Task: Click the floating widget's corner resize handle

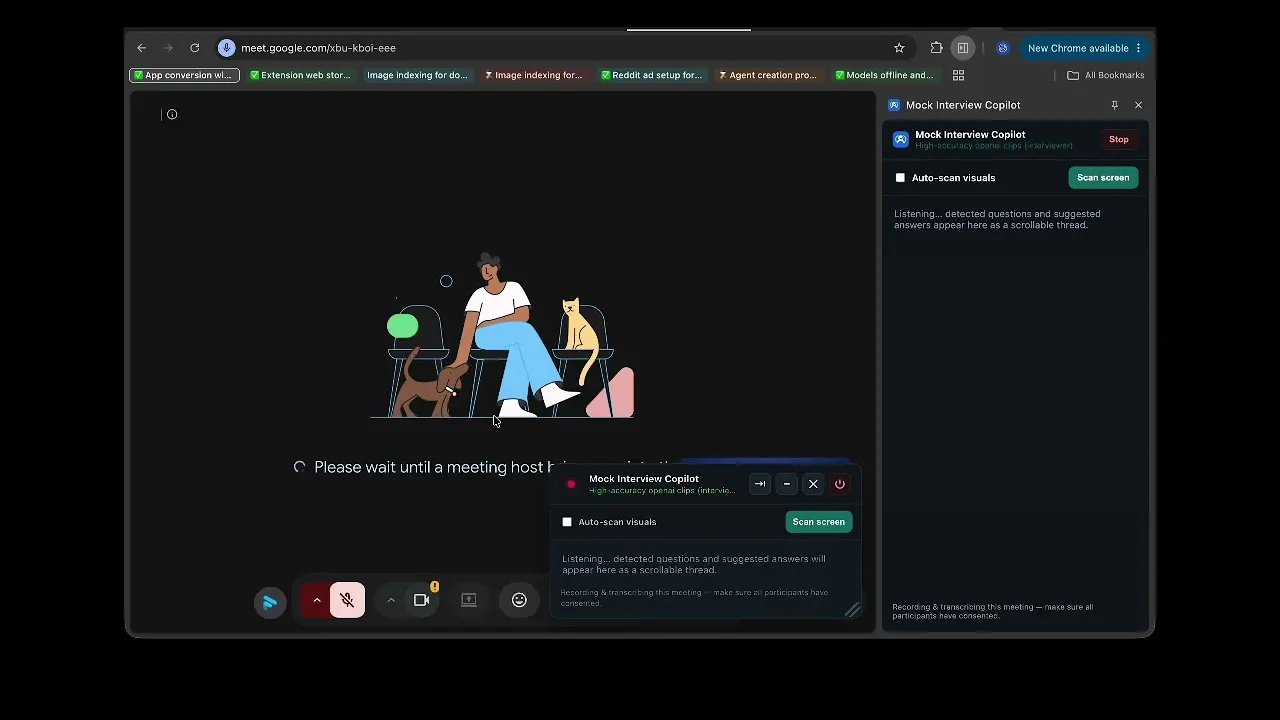Action: point(853,610)
